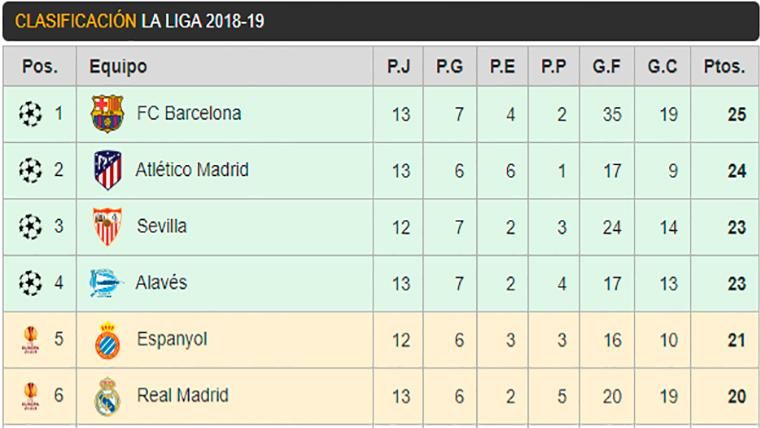Click Barcelona's 25 points value
The width and height of the screenshot is (760, 428).
tap(737, 114)
